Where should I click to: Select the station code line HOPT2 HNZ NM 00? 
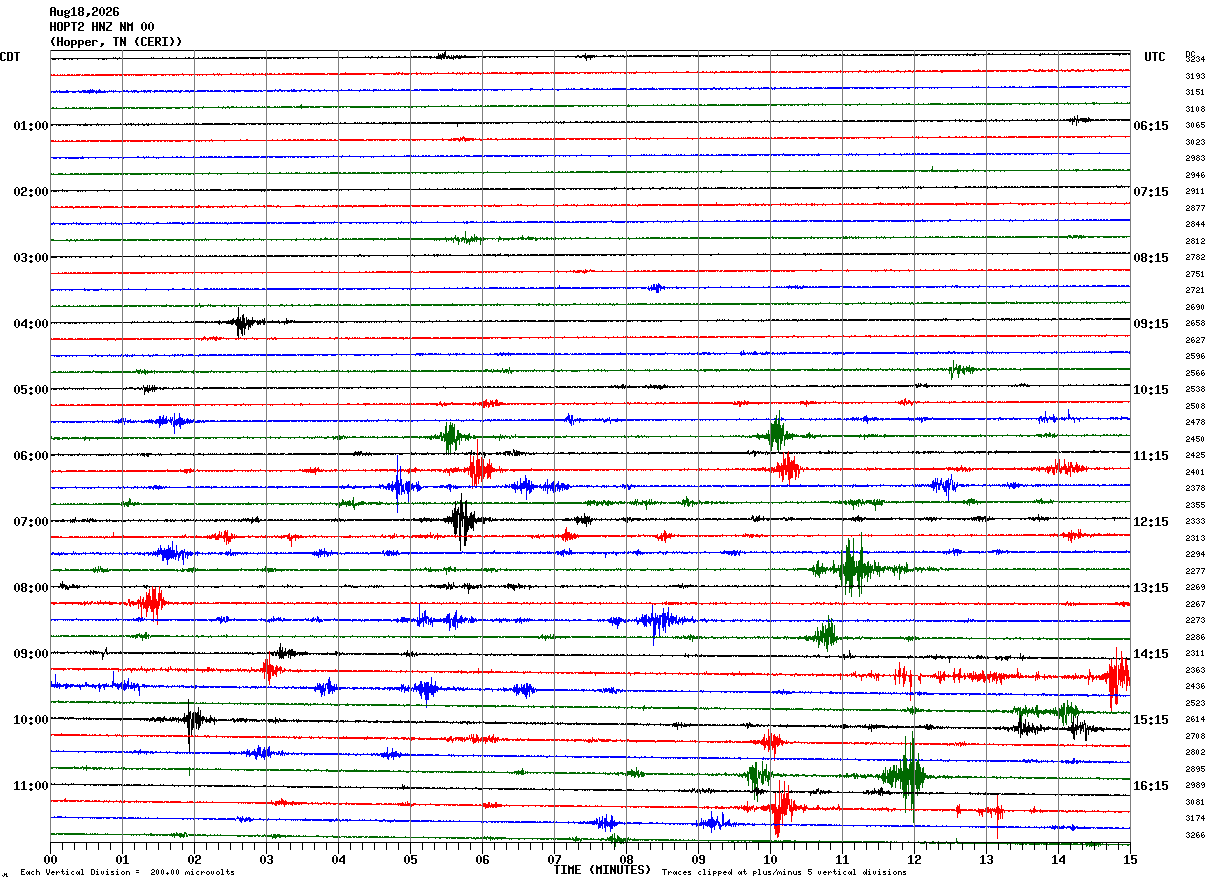pos(102,27)
